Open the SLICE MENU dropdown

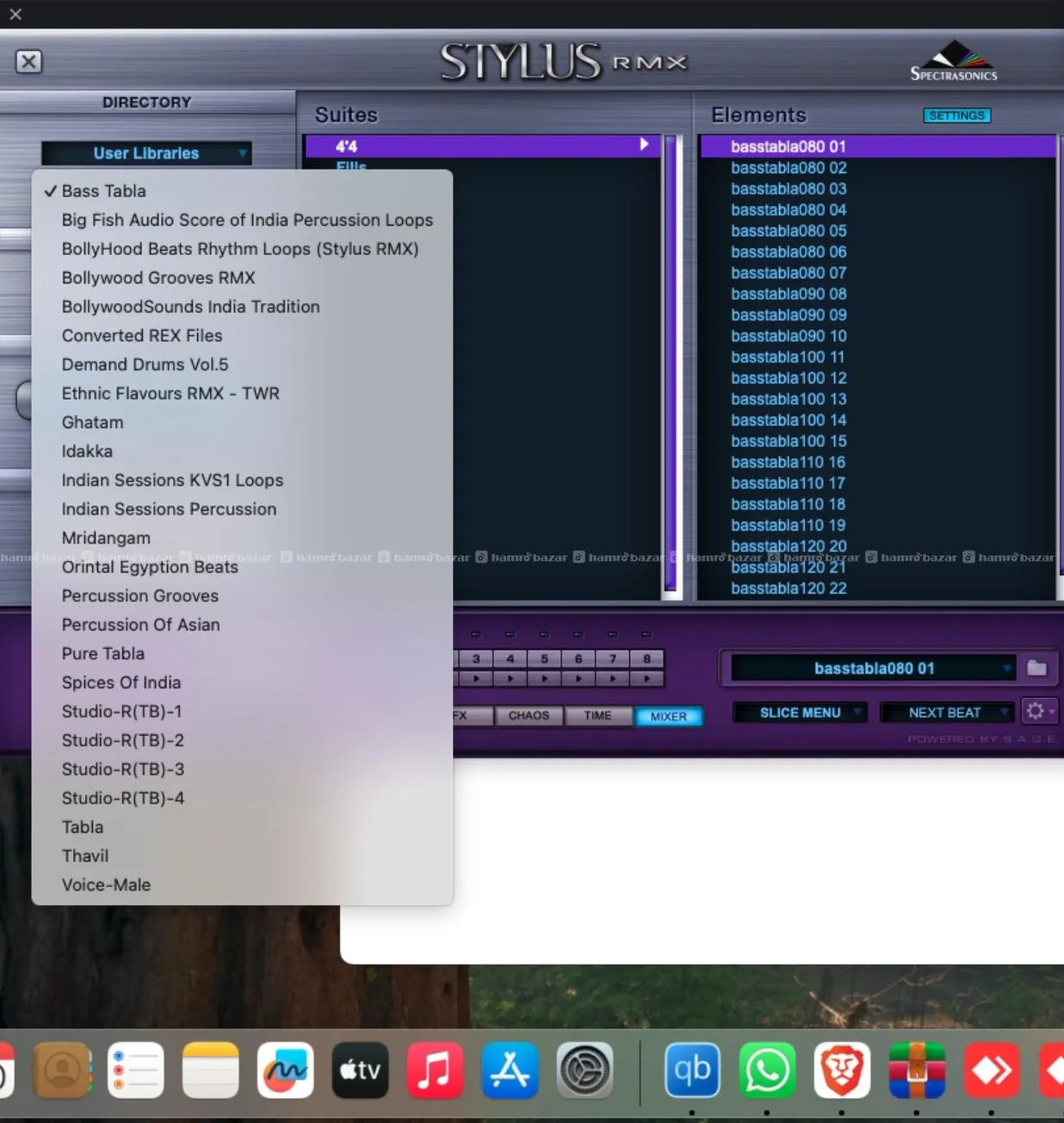801,712
